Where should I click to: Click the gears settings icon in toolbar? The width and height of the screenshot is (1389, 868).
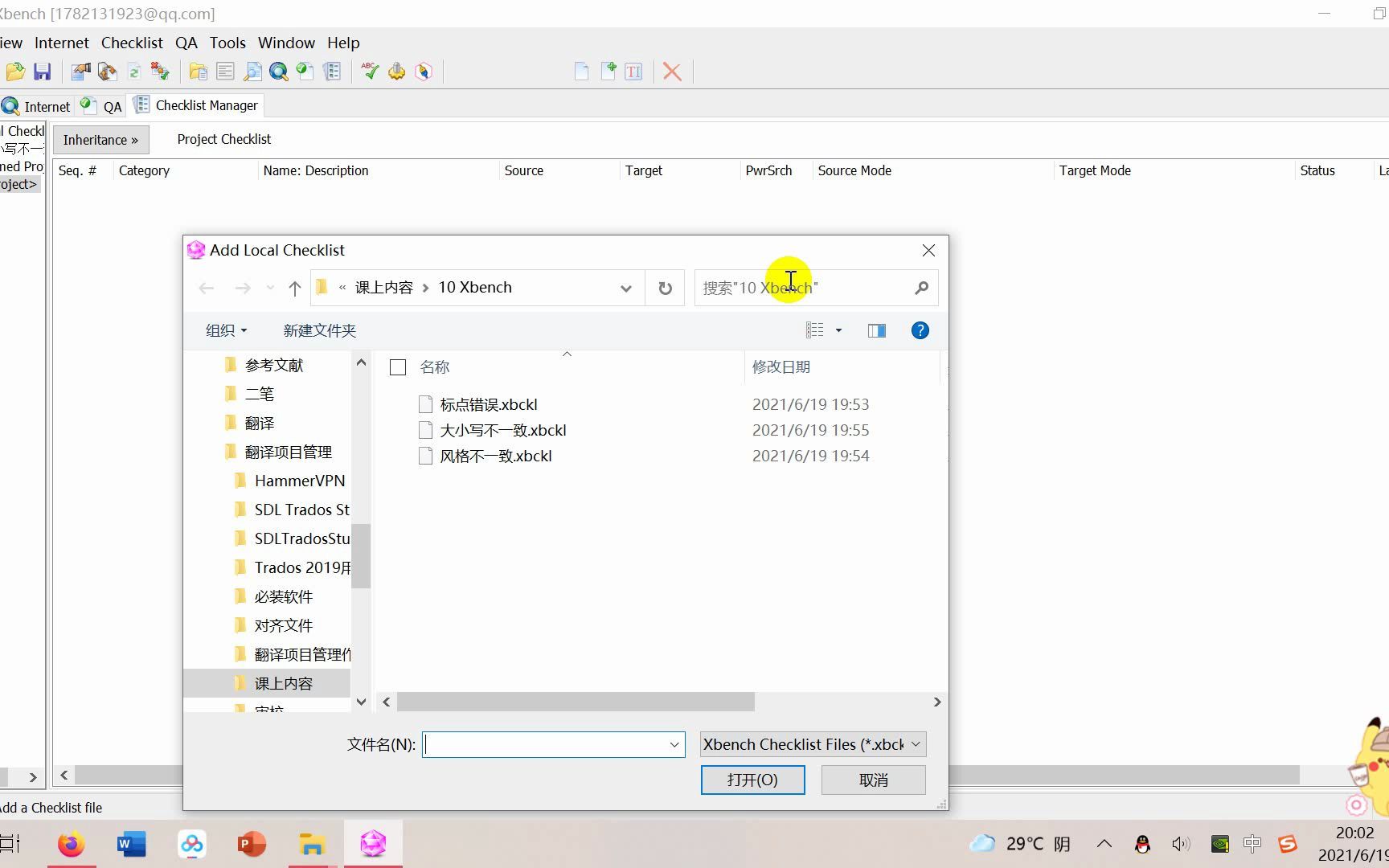pyautogui.click(x=396, y=72)
